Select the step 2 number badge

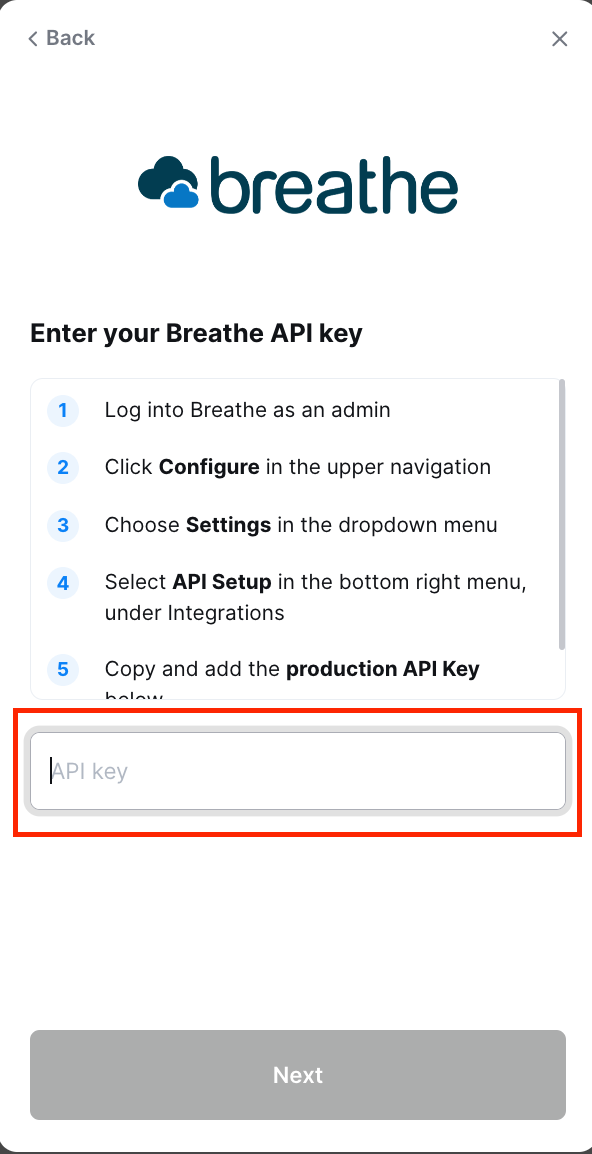[x=63, y=467]
